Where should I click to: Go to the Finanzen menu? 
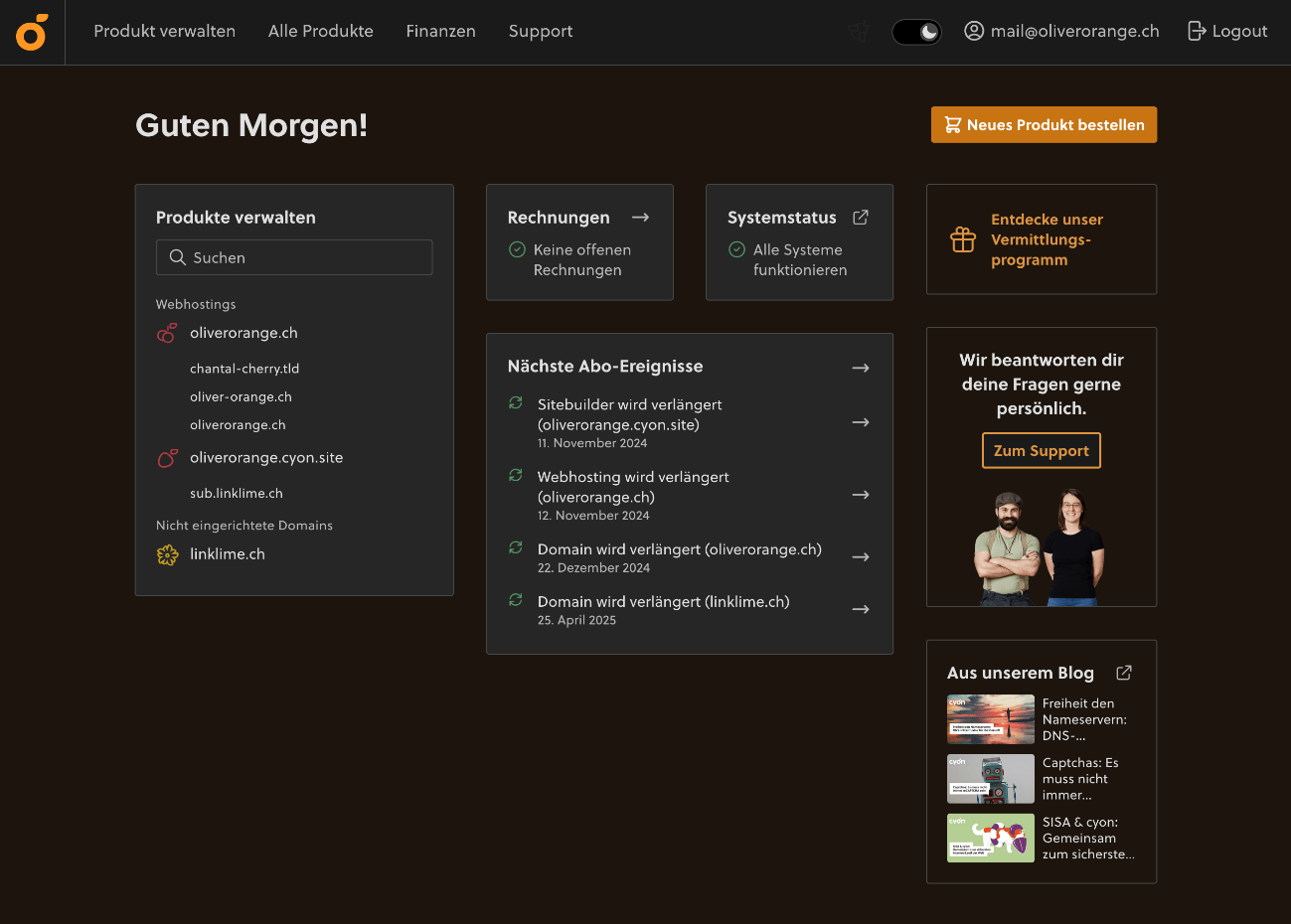tap(441, 31)
